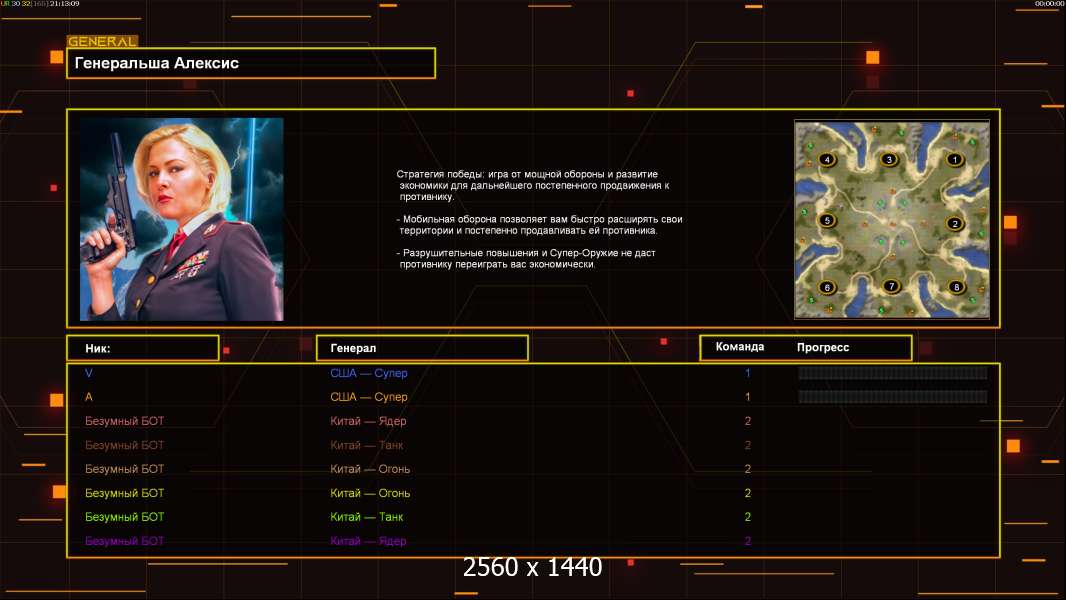Select start position 5 on the map
Image resolution: width=1066 pixels, height=600 pixels.
(827, 220)
